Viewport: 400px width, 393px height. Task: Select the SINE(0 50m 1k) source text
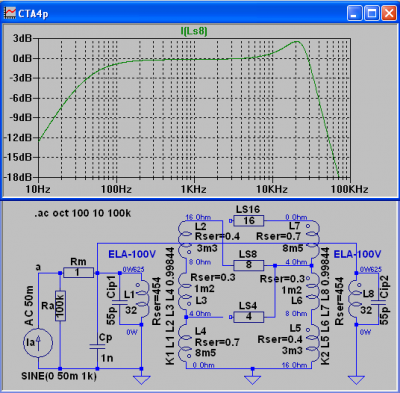(x=59, y=376)
